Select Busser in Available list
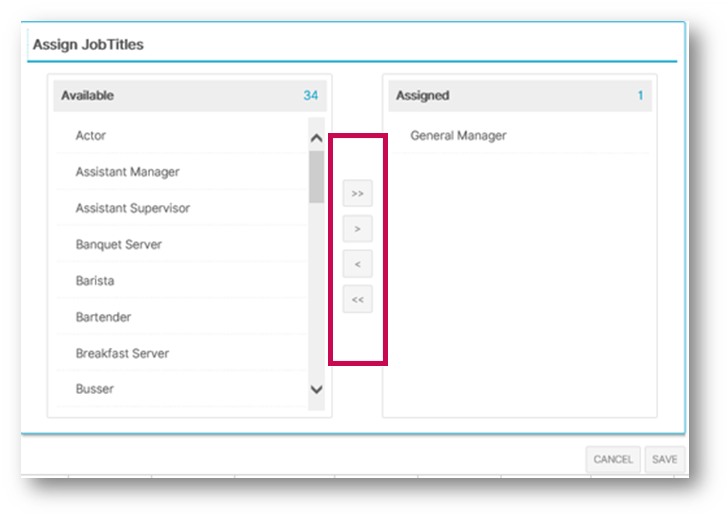The image size is (728, 513). coord(182,389)
